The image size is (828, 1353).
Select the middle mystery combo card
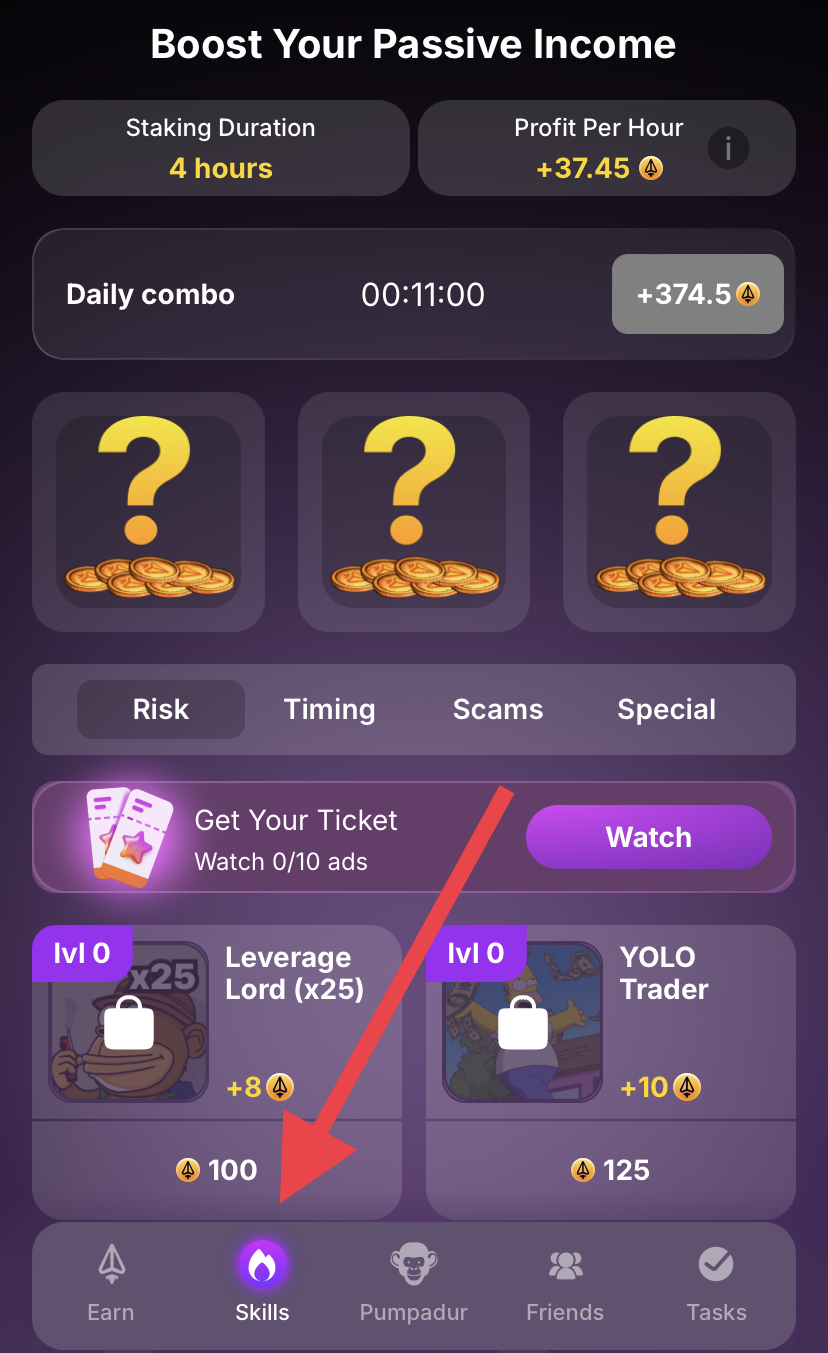tap(414, 512)
